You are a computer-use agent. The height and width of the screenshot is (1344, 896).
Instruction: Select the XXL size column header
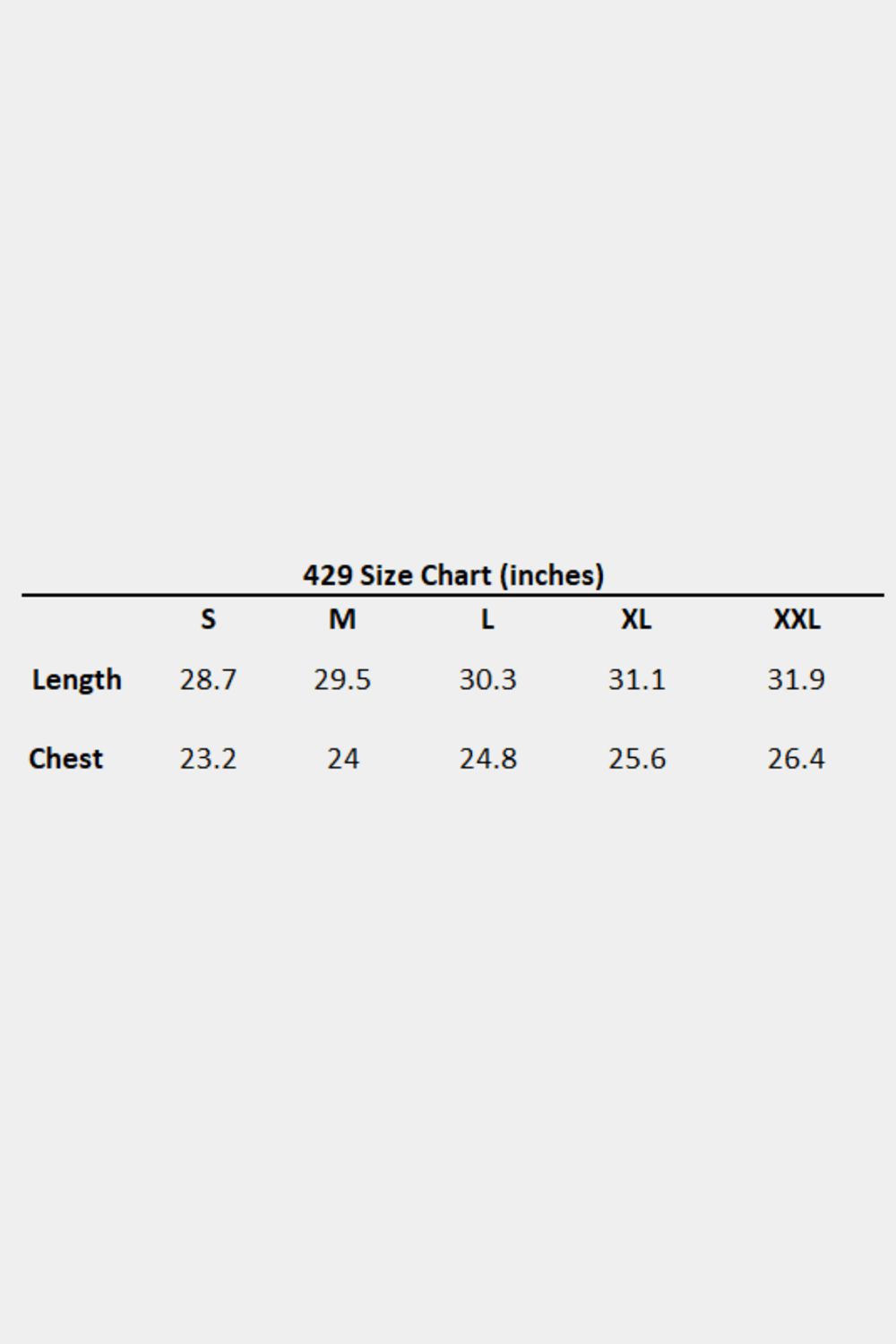tap(797, 619)
